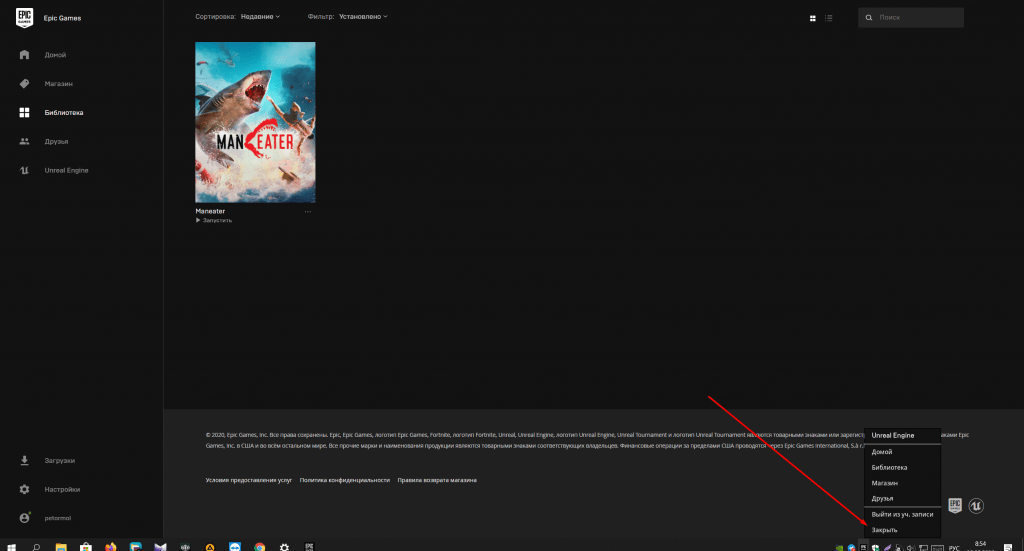Click the Maneater game cover thumbnail
This screenshot has height=551, width=1024.
(255, 122)
